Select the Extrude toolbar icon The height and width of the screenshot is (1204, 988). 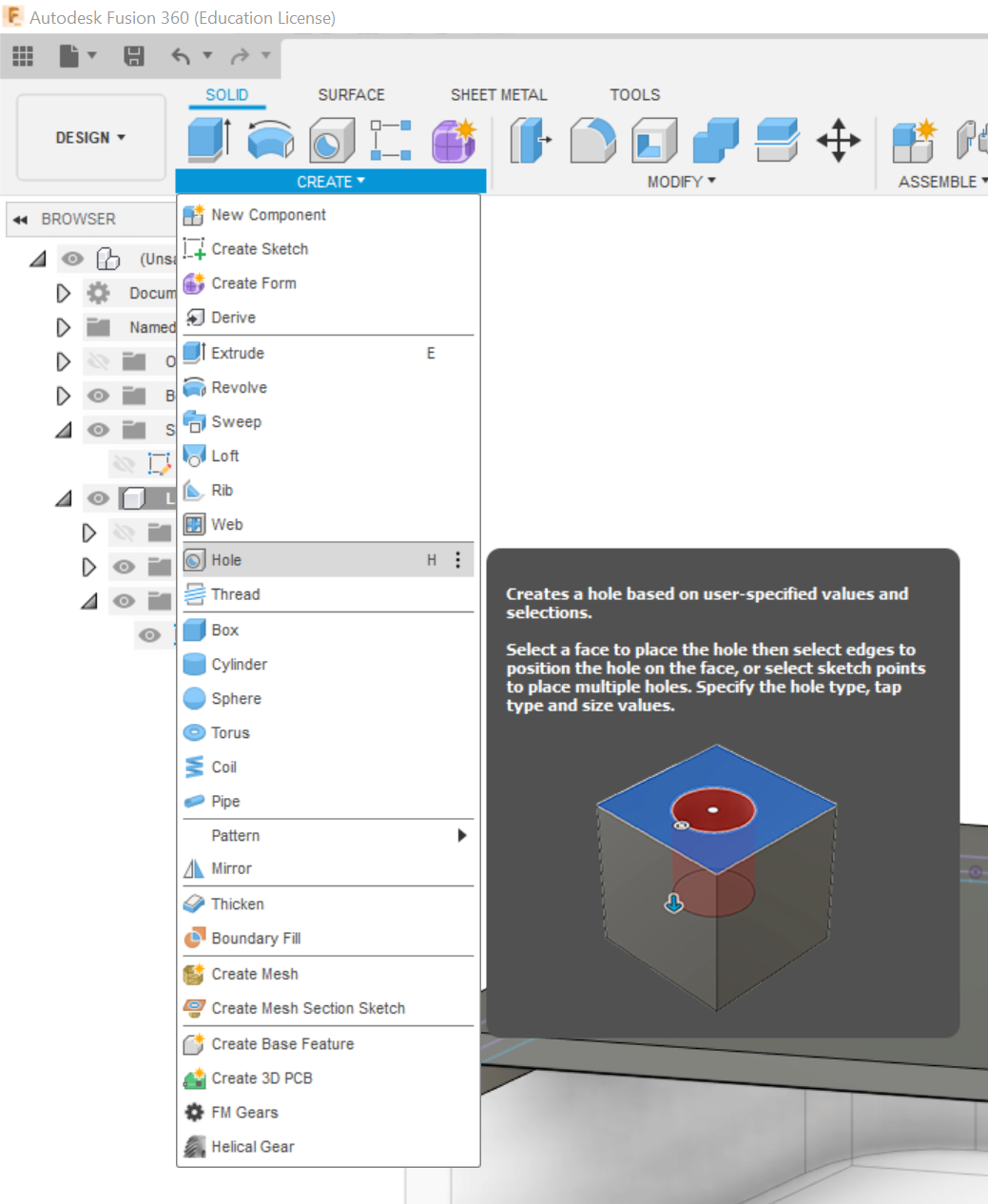[209, 140]
